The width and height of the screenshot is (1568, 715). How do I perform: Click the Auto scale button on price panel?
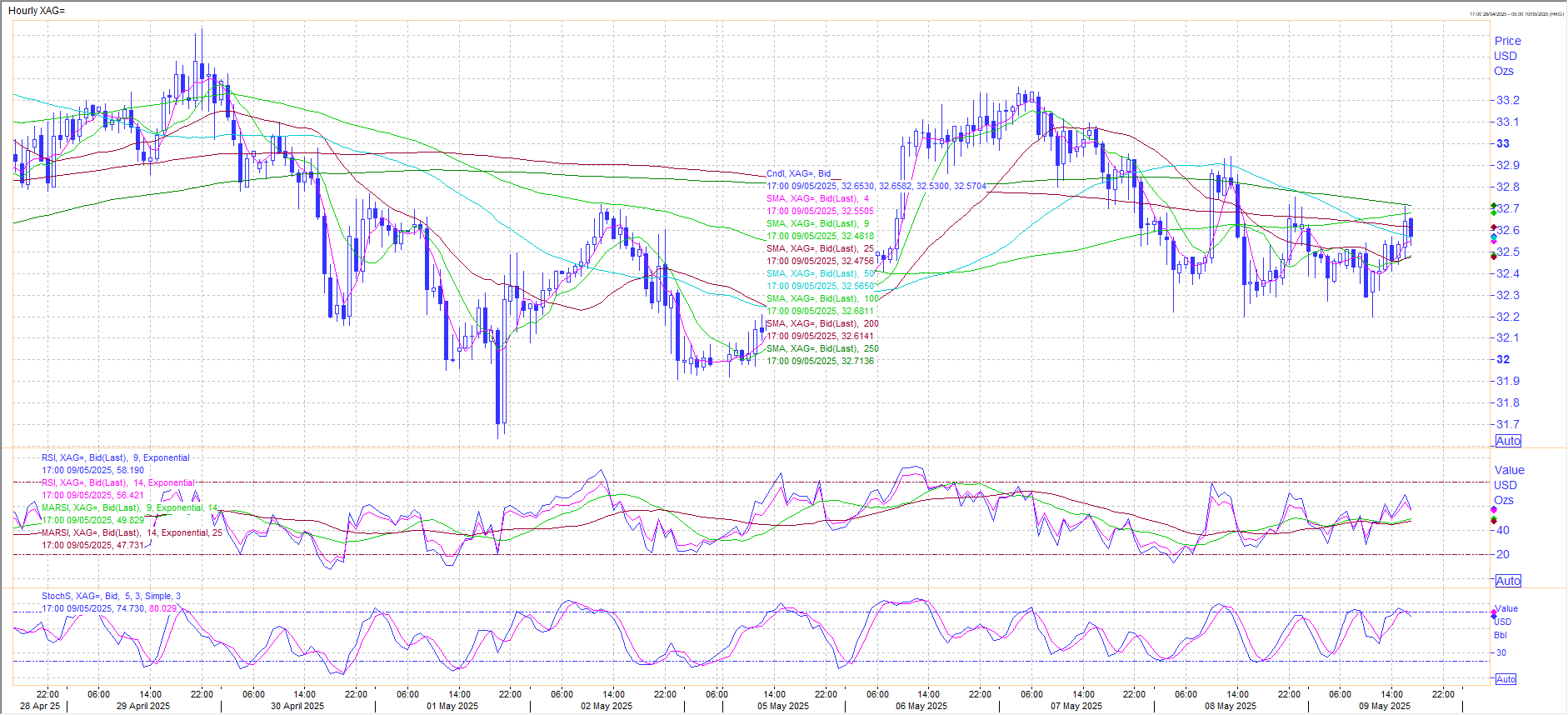[x=1508, y=441]
